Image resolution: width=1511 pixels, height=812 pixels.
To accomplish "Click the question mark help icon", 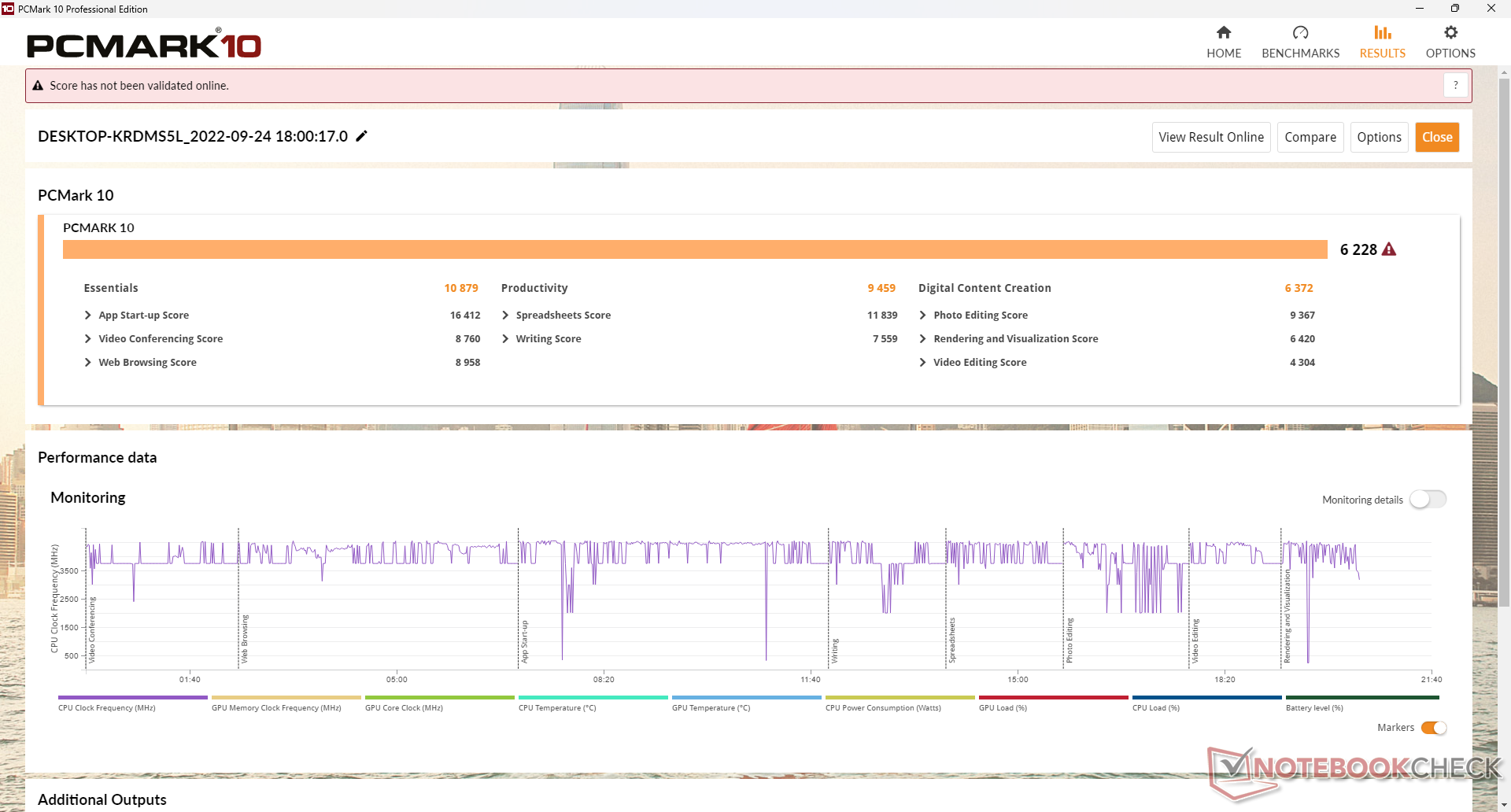I will tap(1455, 85).
